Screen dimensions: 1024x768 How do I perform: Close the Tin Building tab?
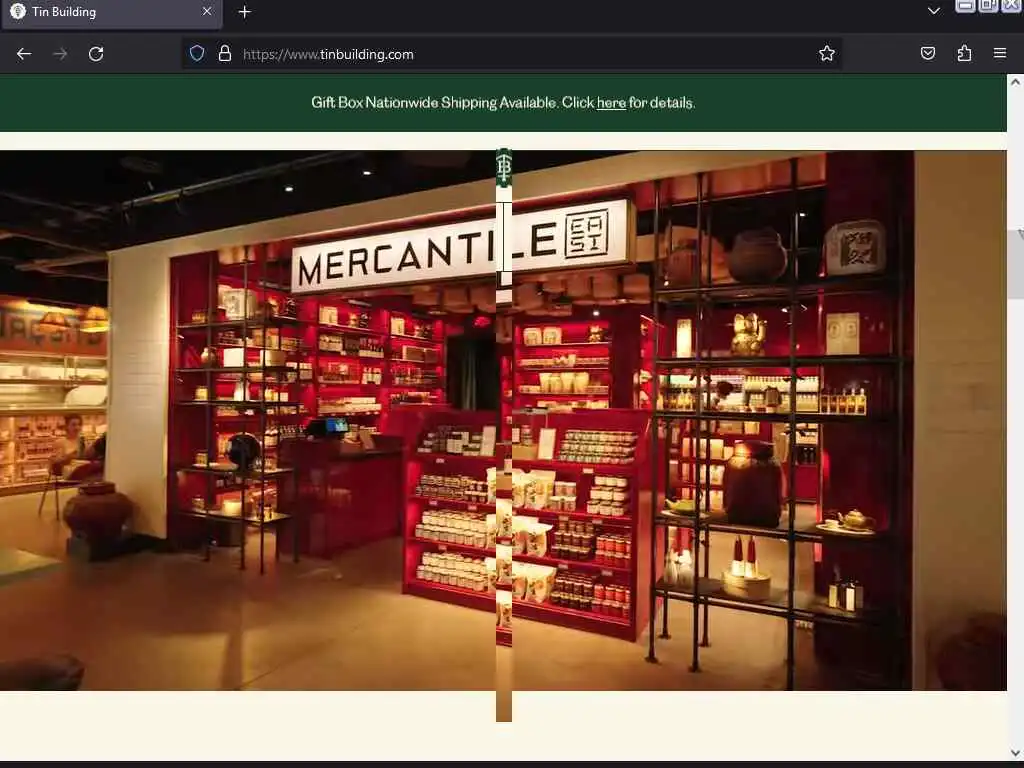(207, 12)
